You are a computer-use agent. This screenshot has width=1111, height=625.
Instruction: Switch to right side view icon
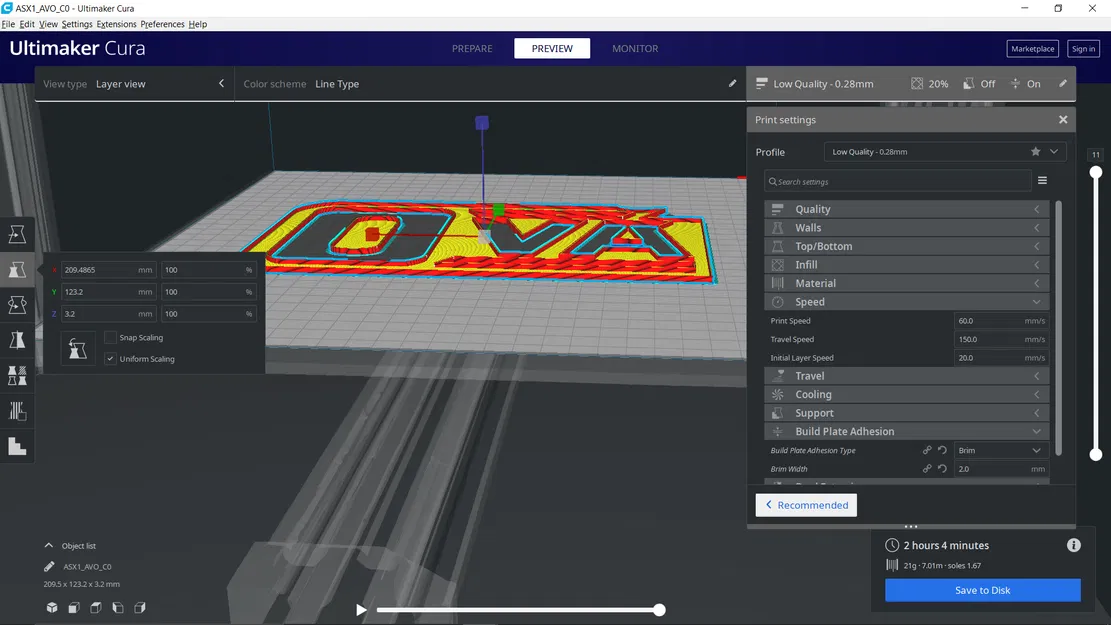(140, 607)
